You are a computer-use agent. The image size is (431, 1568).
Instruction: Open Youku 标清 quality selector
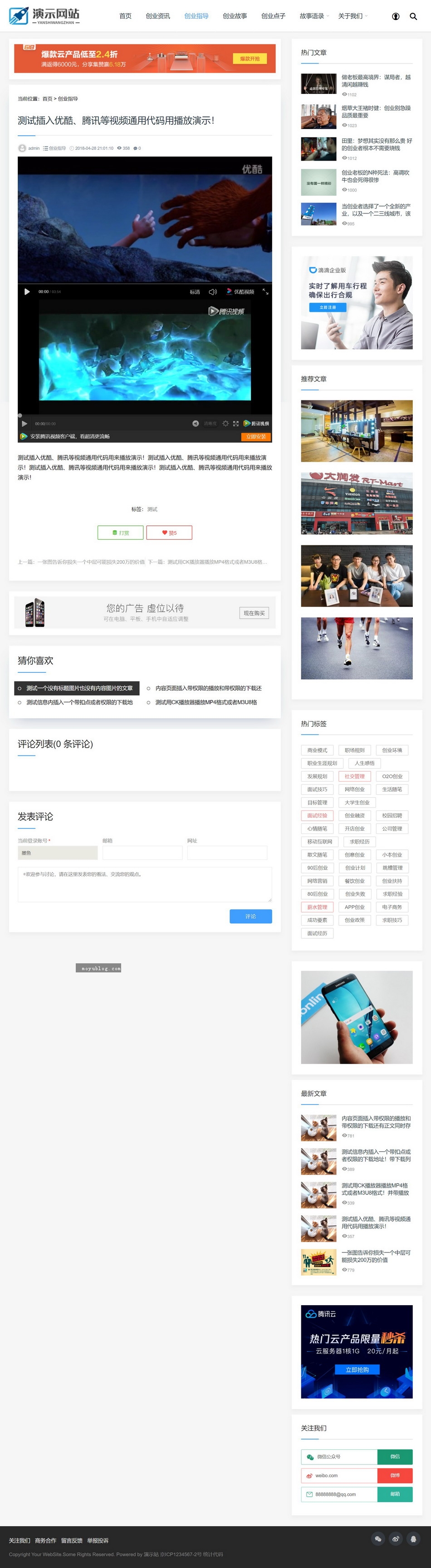click(x=195, y=292)
